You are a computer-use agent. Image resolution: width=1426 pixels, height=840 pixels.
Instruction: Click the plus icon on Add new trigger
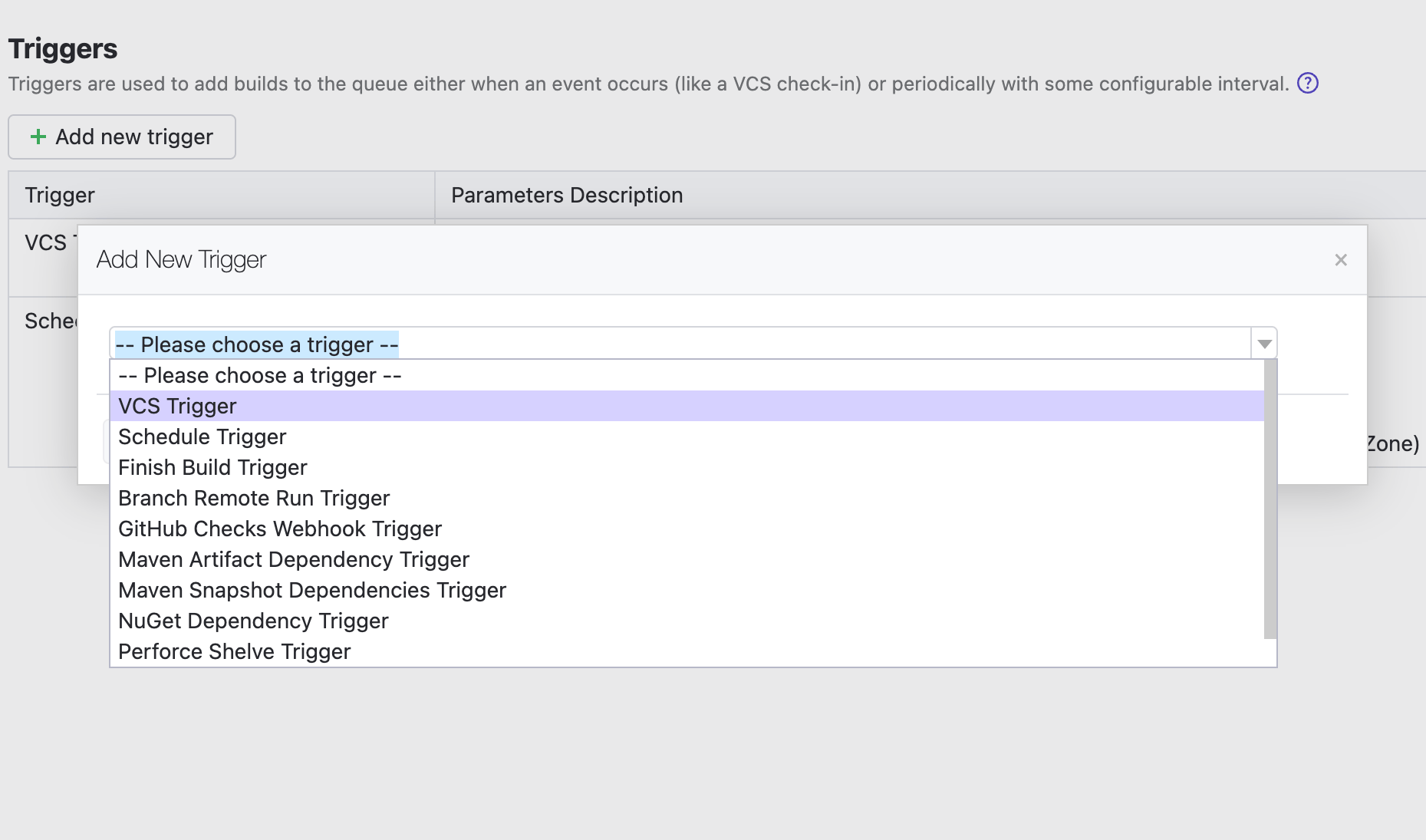pyautogui.click(x=37, y=137)
